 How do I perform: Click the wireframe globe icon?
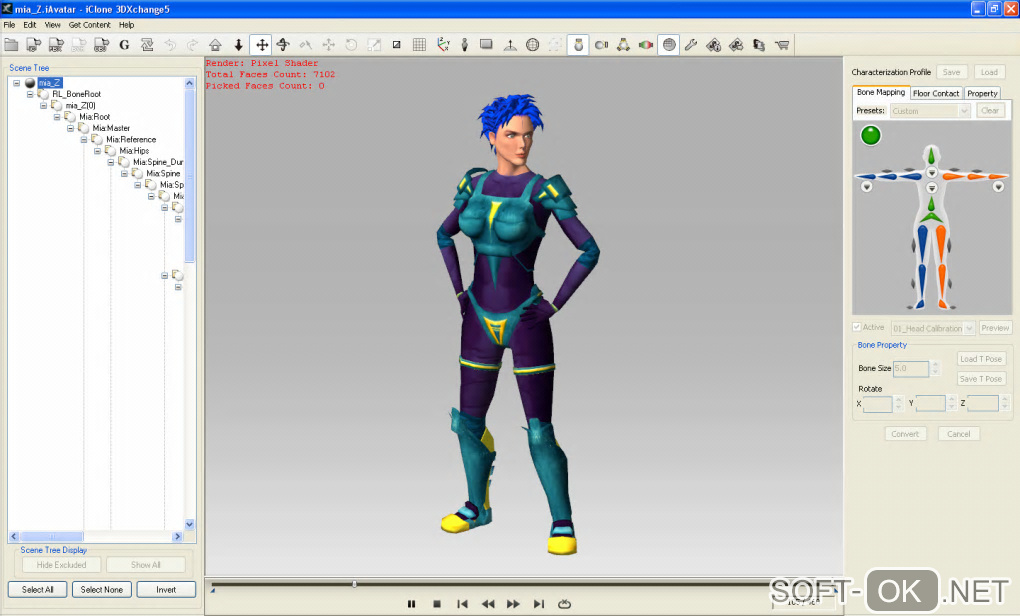point(532,45)
